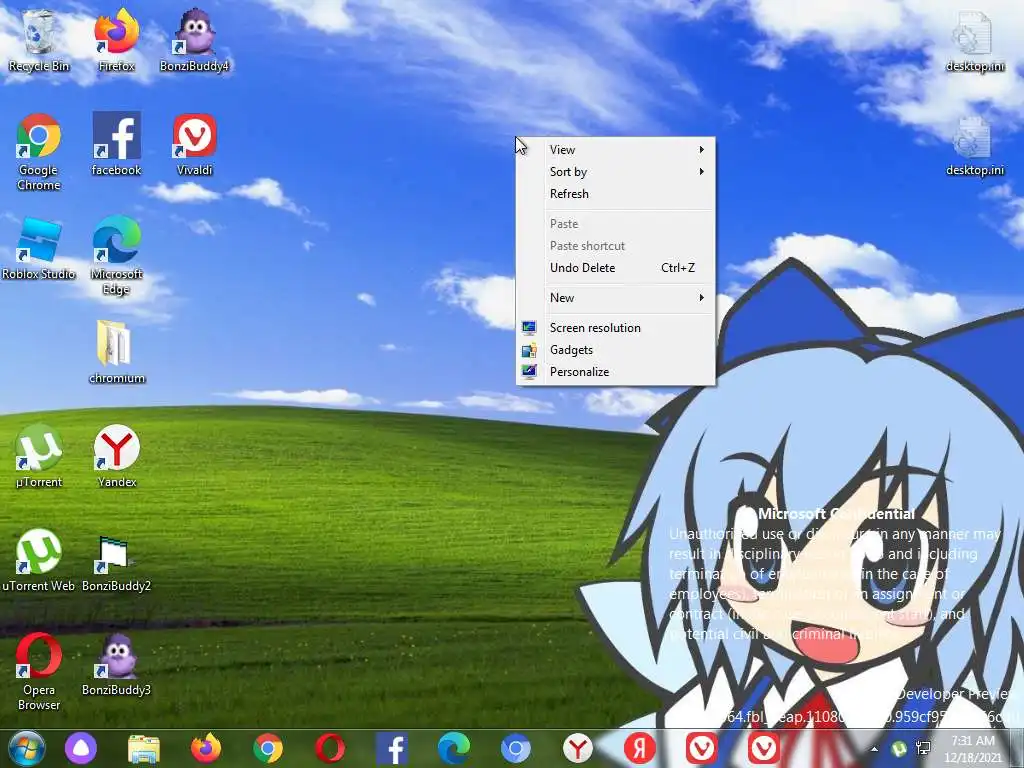Click the blue Chromium icon in the taskbar
Viewport: 1024px width, 768px height.
515,748
